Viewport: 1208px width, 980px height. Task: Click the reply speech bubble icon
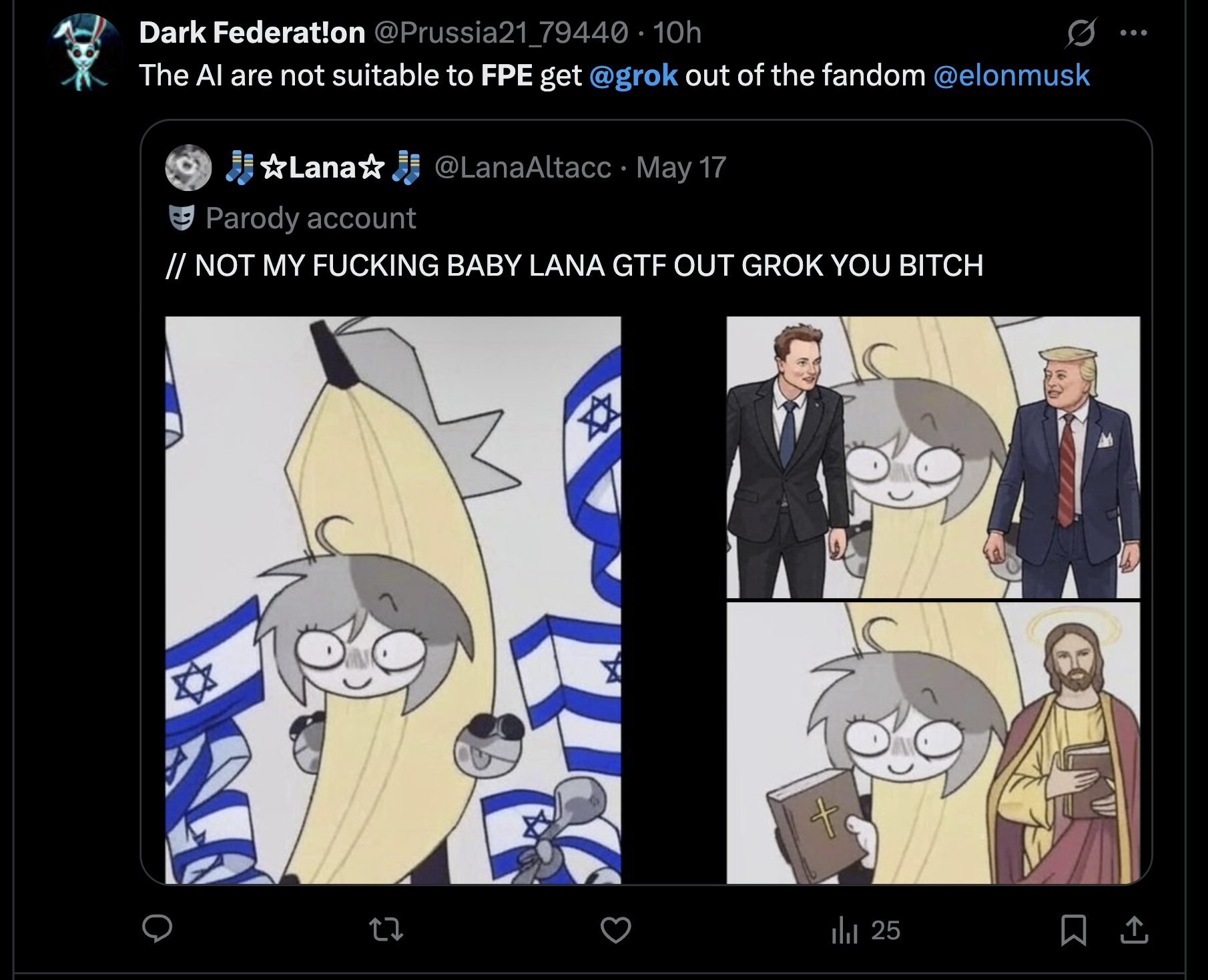coord(158,929)
